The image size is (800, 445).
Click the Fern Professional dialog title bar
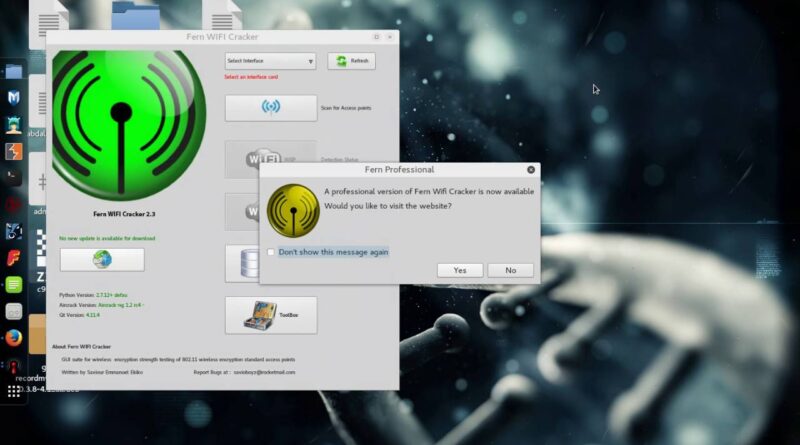399,169
